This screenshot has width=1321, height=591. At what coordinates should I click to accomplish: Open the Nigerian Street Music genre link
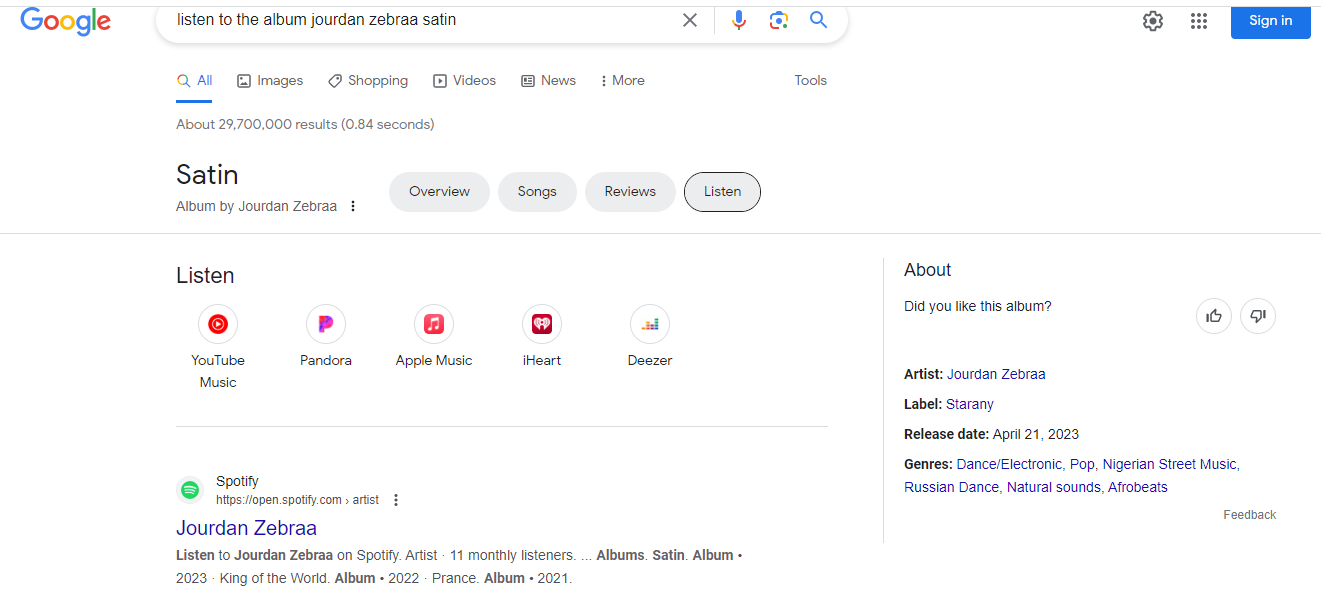tap(1170, 464)
